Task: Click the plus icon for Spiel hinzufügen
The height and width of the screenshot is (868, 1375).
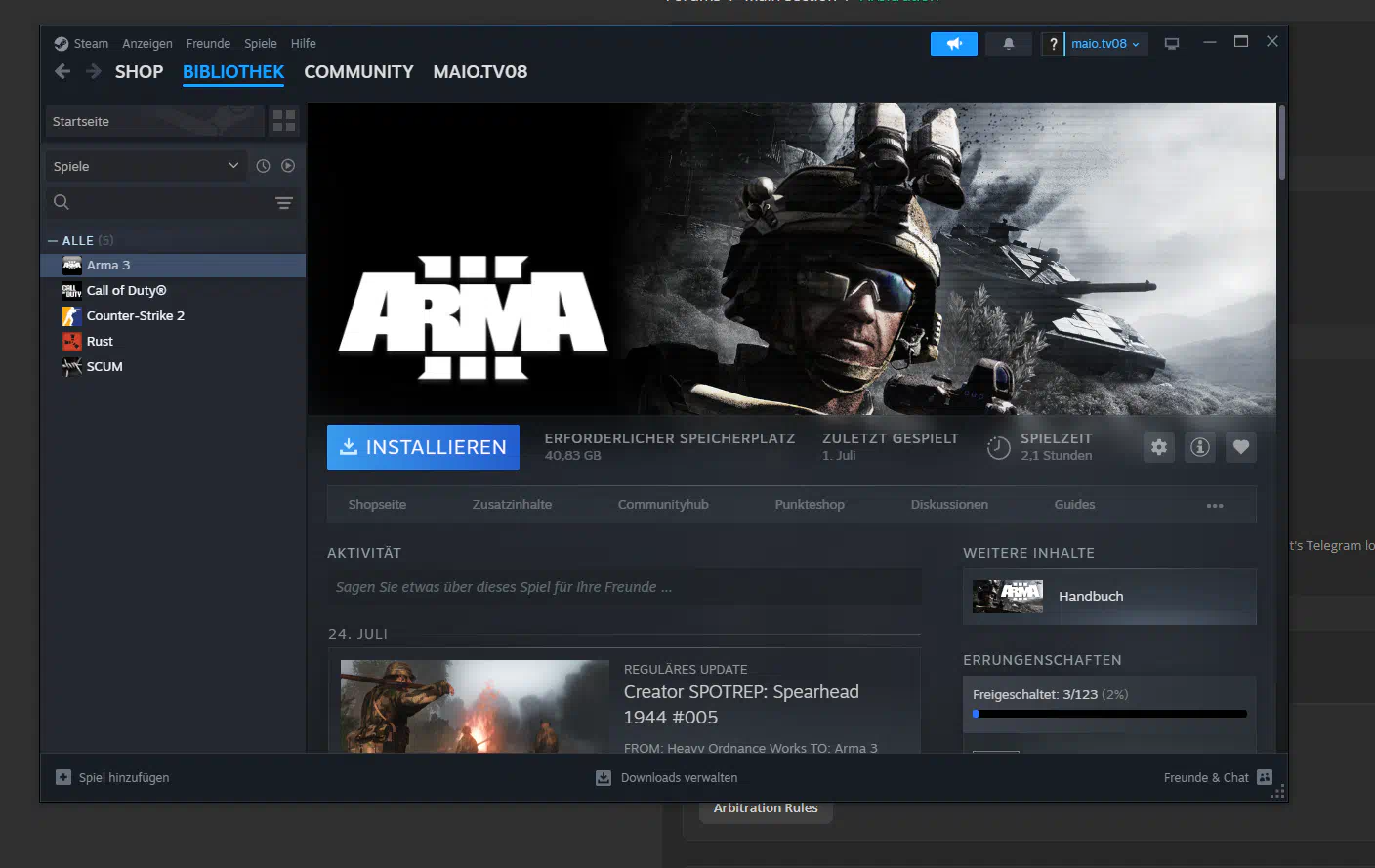Action: (63, 777)
